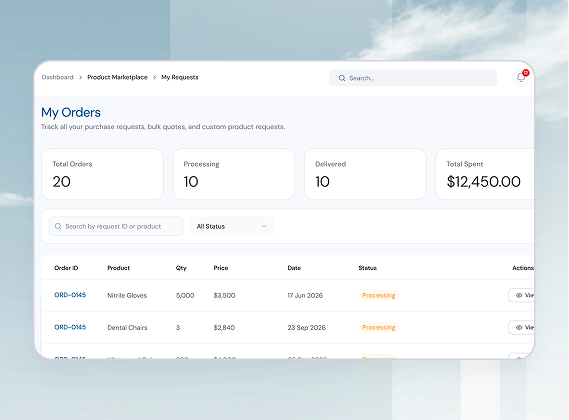569x420 pixels.
Task: Open the All Status dropdown
Action: click(x=232, y=226)
